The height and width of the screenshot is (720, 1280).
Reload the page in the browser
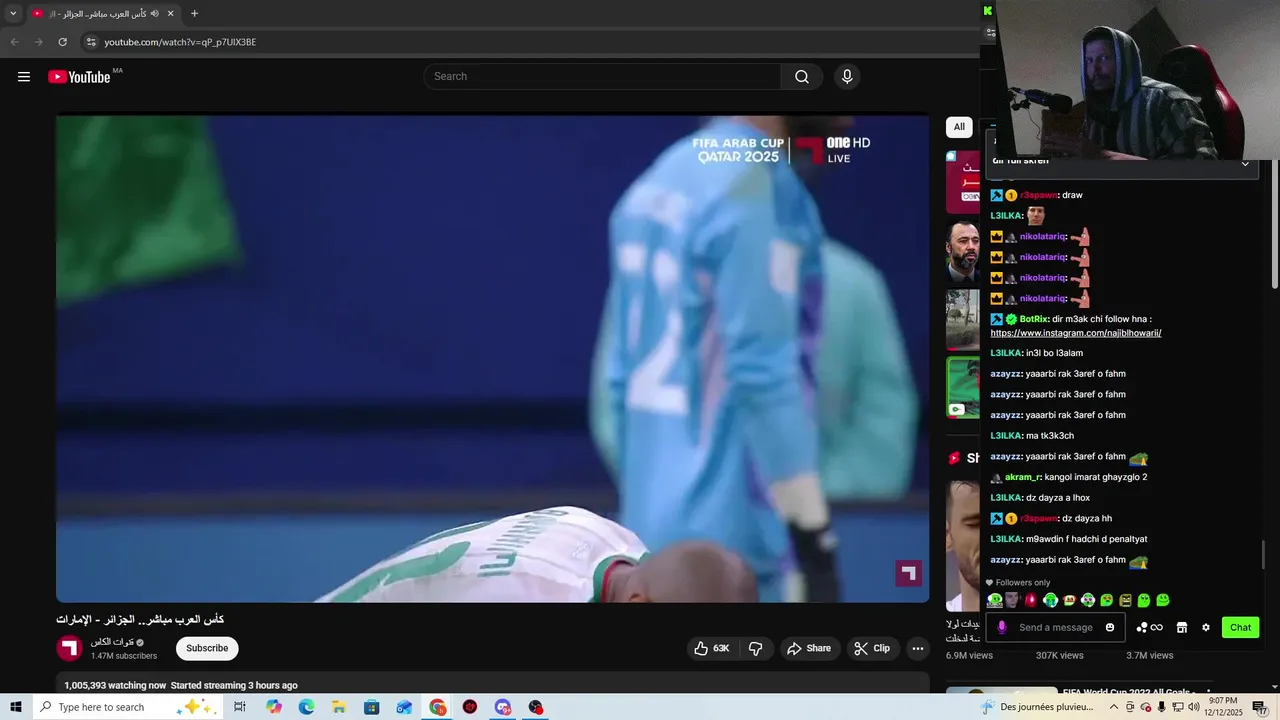tap(62, 42)
